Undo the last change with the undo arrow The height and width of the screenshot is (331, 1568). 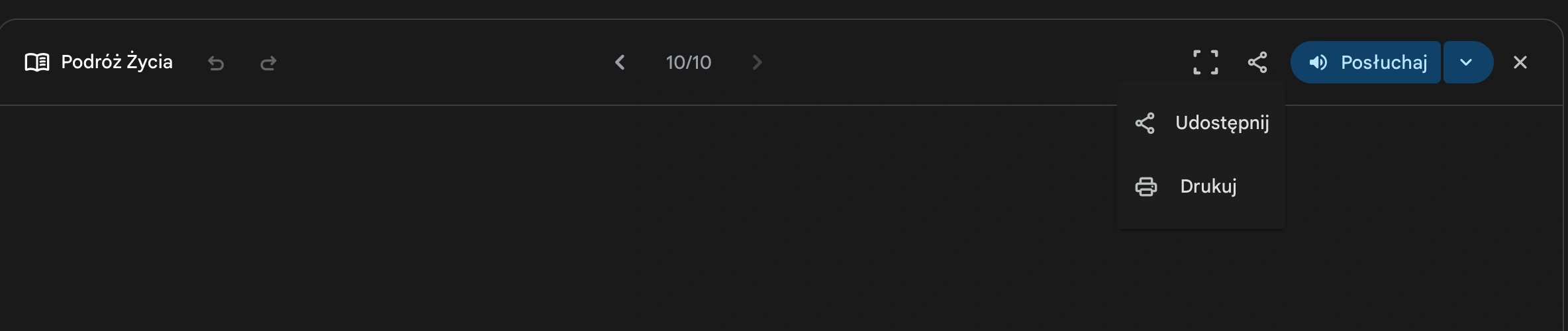(216, 63)
